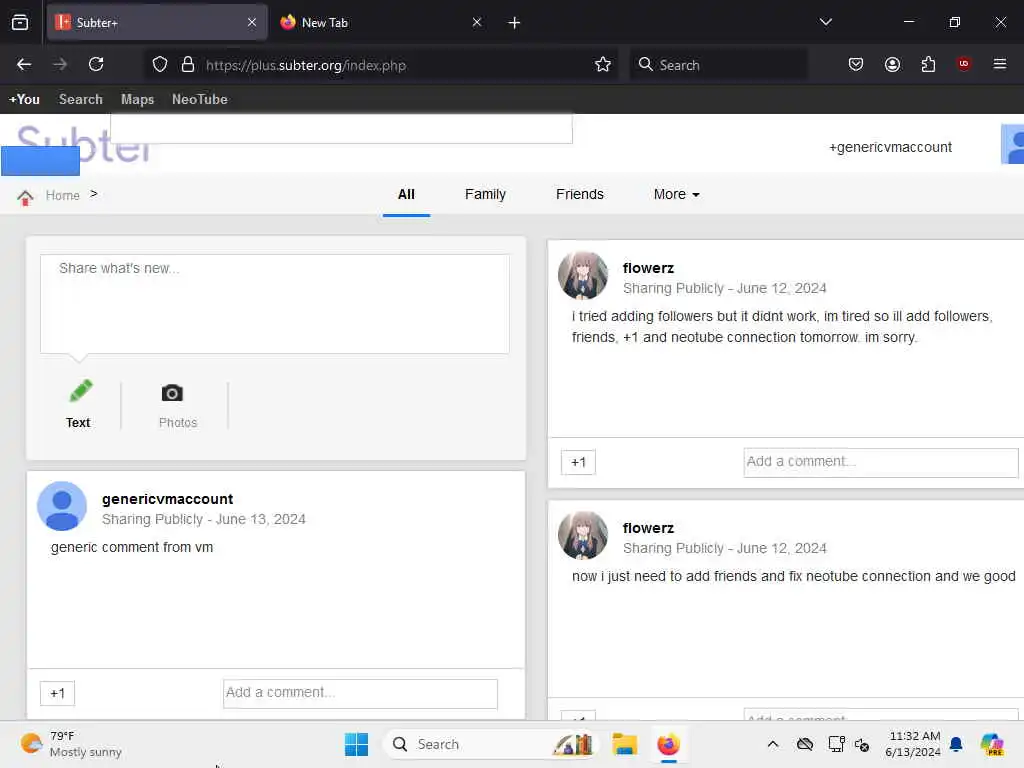Close the Subter+ tab

[x=252, y=22]
